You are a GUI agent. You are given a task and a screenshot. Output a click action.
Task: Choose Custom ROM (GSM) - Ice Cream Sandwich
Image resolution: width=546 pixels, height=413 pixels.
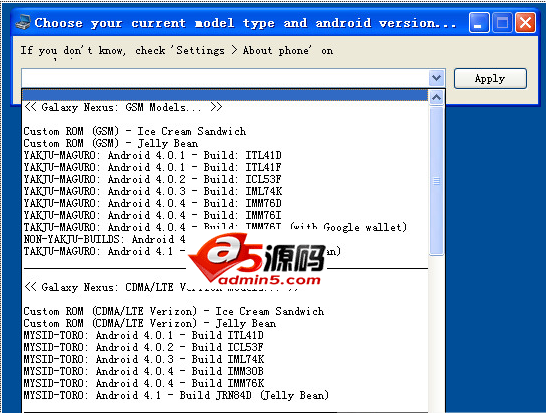pyautogui.click(x=135, y=131)
